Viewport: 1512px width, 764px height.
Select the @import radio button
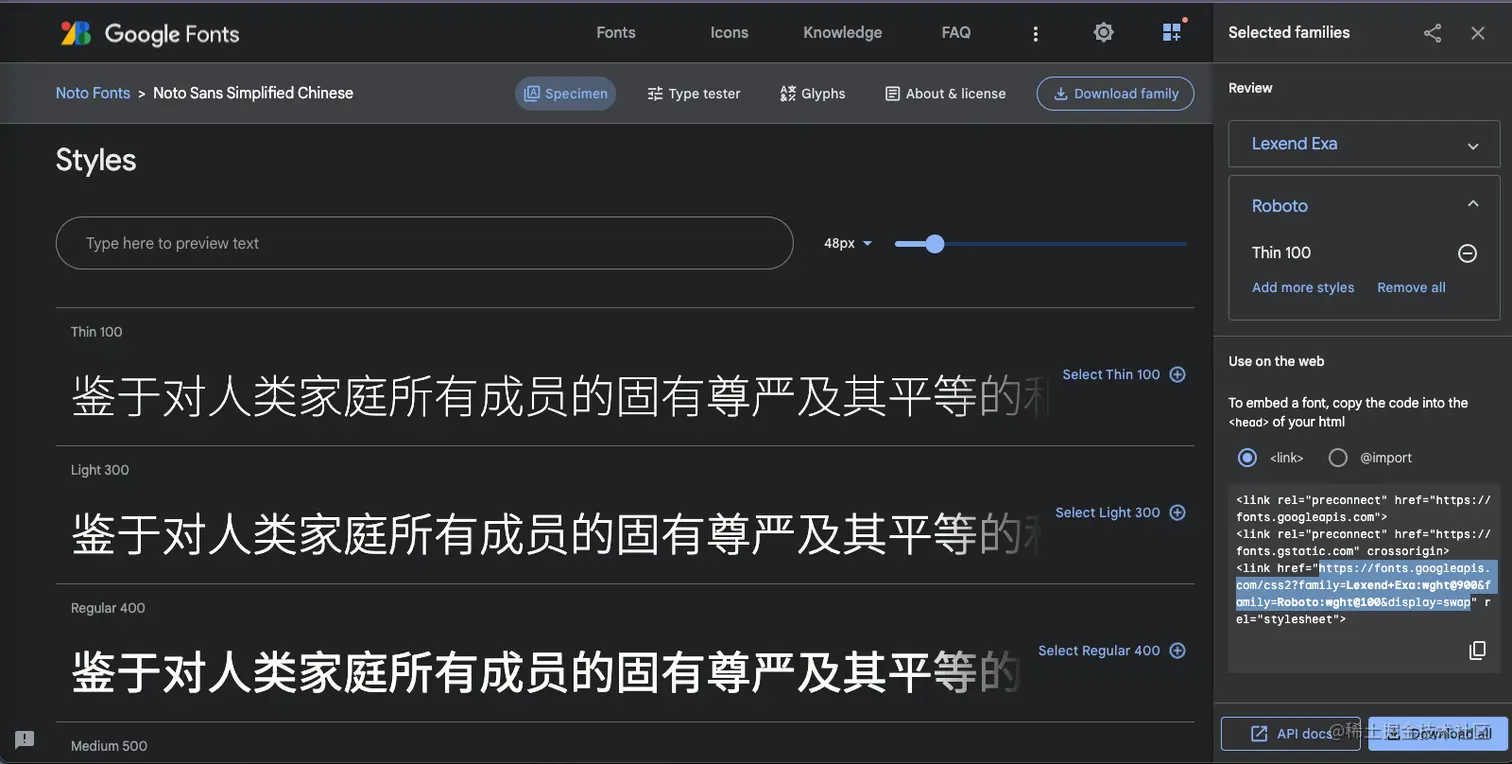coord(1337,457)
